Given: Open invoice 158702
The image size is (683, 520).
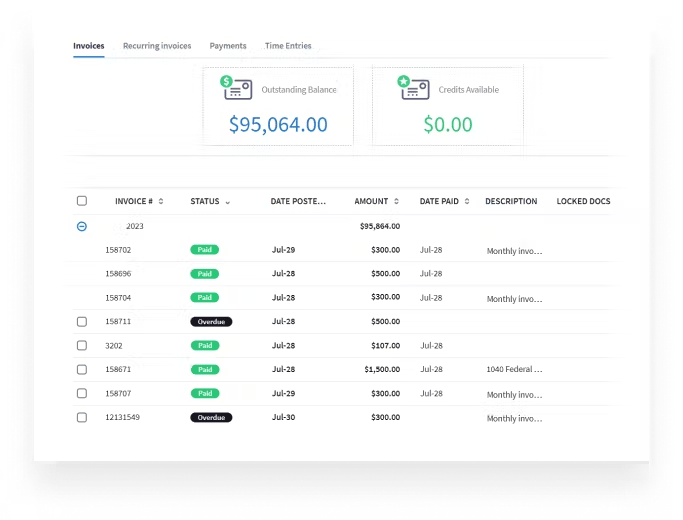Looking at the screenshot, I should pos(118,250).
